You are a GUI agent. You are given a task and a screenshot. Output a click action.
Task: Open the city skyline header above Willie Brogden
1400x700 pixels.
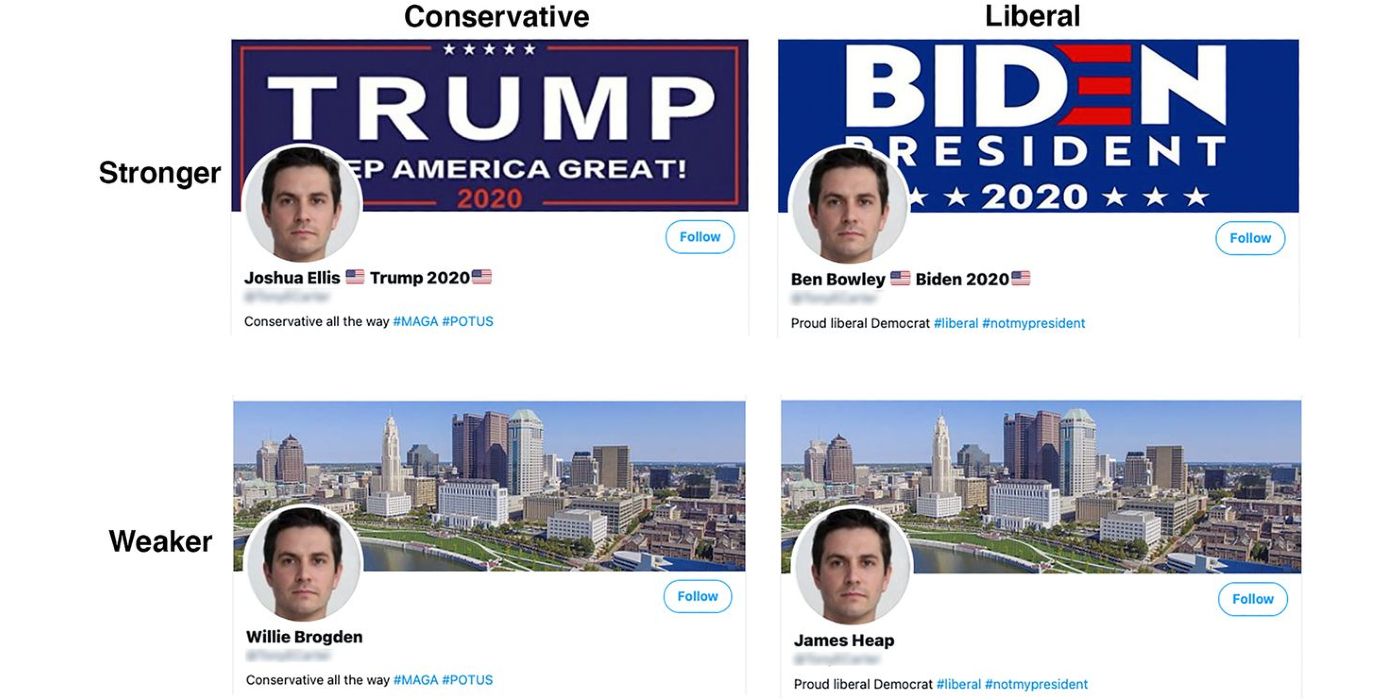tap(489, 486)
